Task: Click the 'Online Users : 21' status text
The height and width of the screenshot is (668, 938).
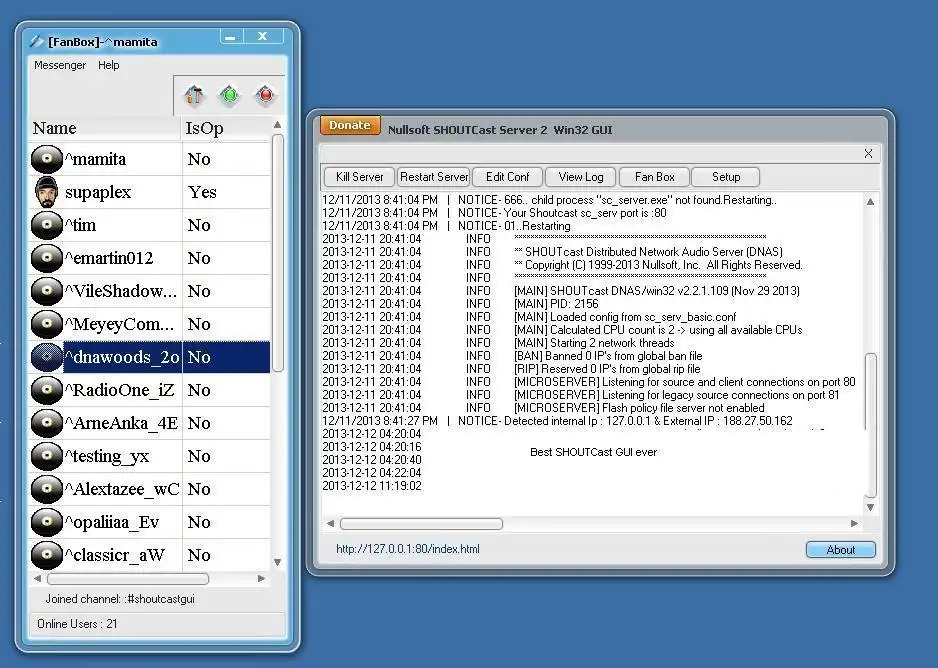Action: click(77, 624)
